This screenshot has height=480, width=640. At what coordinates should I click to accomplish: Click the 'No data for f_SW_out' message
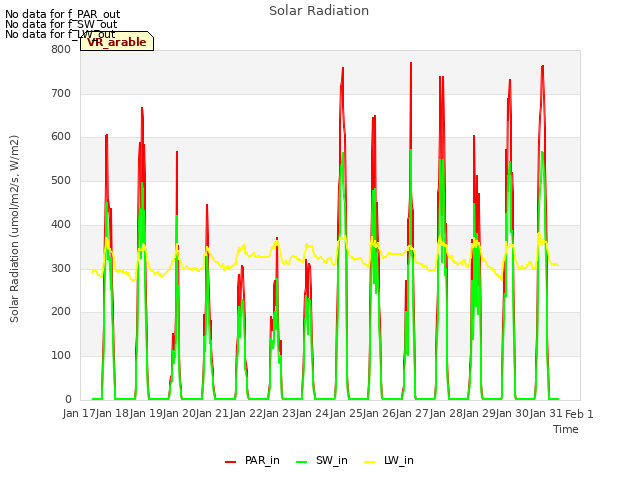tap(61, 24)
